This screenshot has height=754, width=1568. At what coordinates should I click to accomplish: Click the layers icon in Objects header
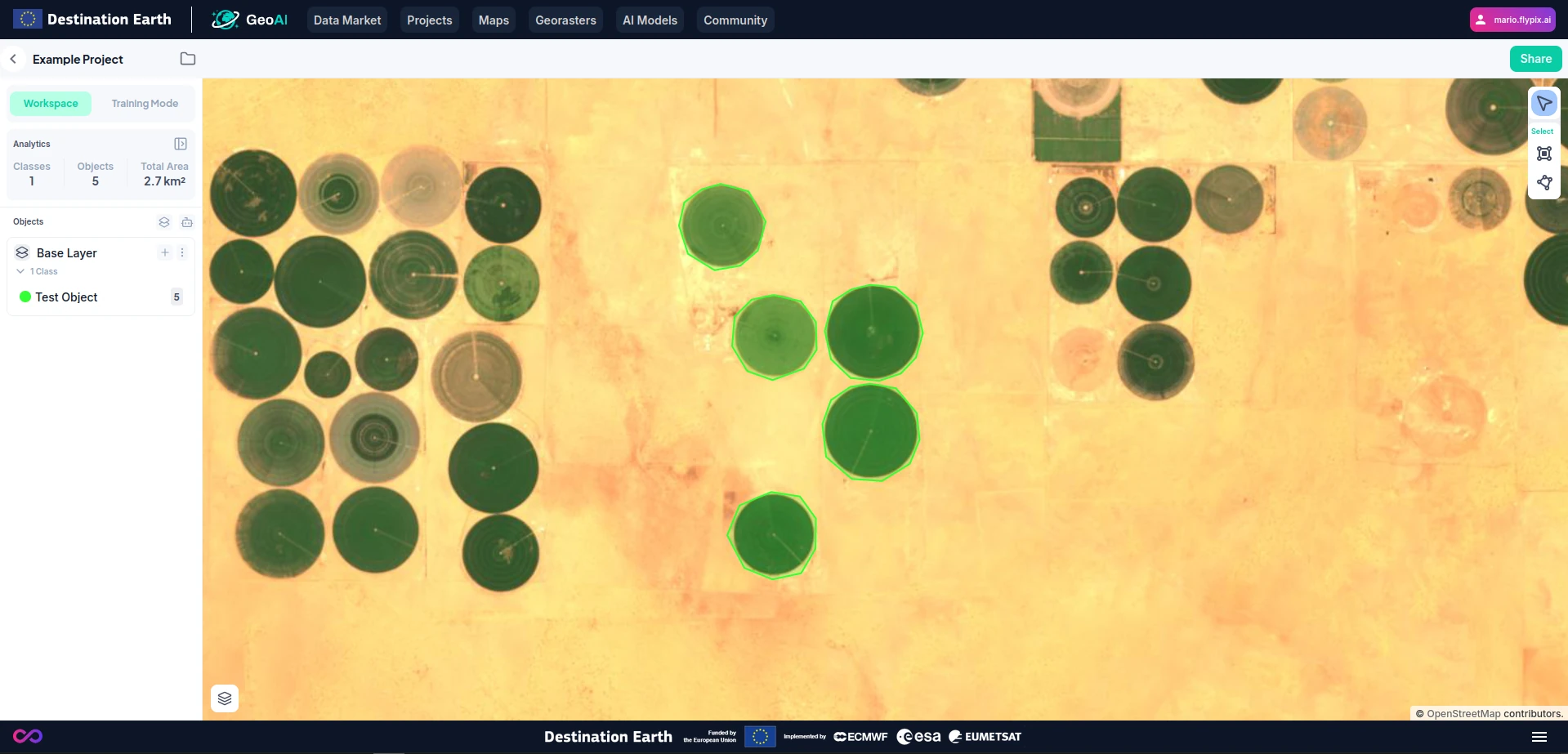164,222
